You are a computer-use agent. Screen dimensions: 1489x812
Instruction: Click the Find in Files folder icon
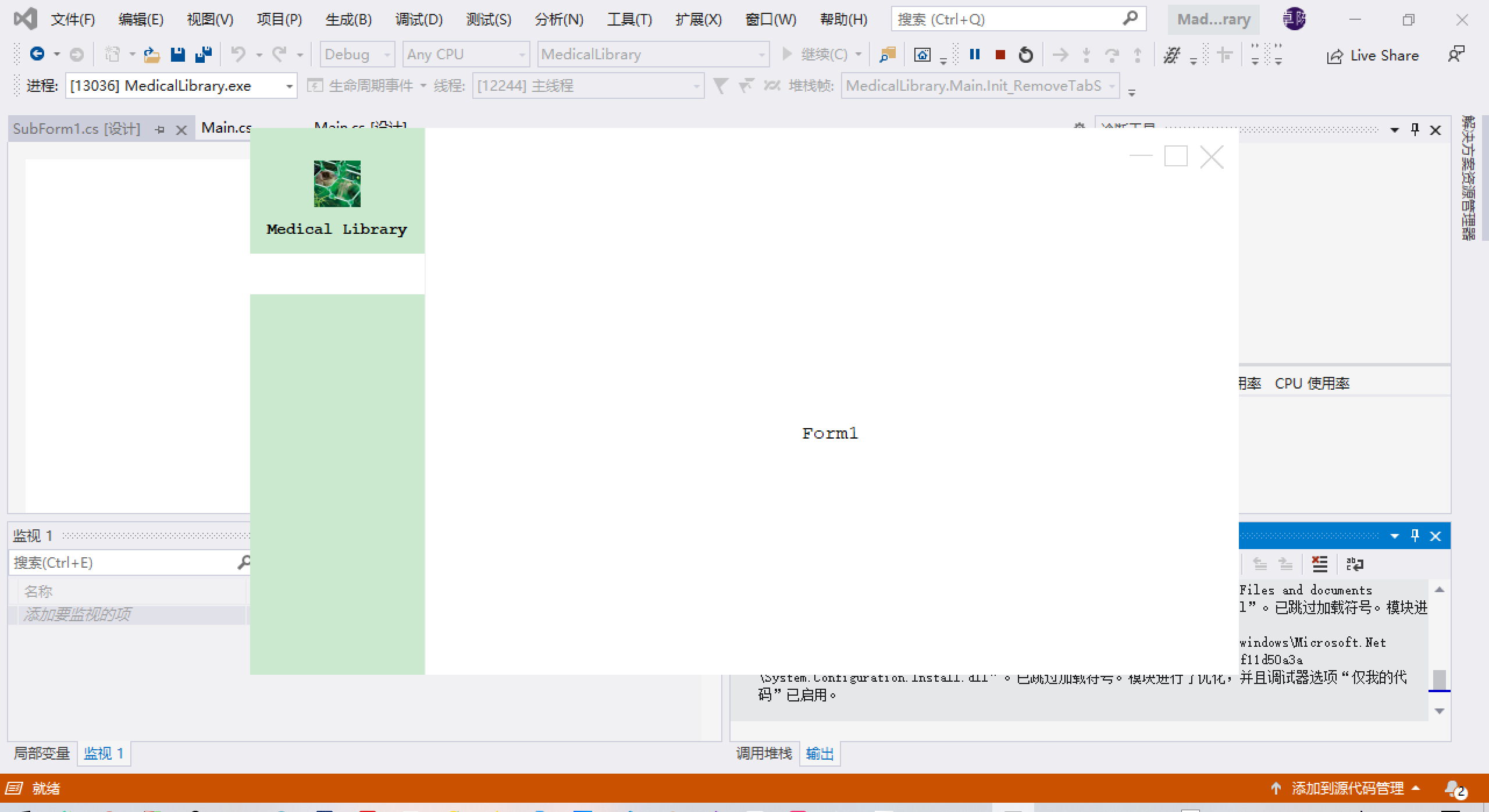888,55
